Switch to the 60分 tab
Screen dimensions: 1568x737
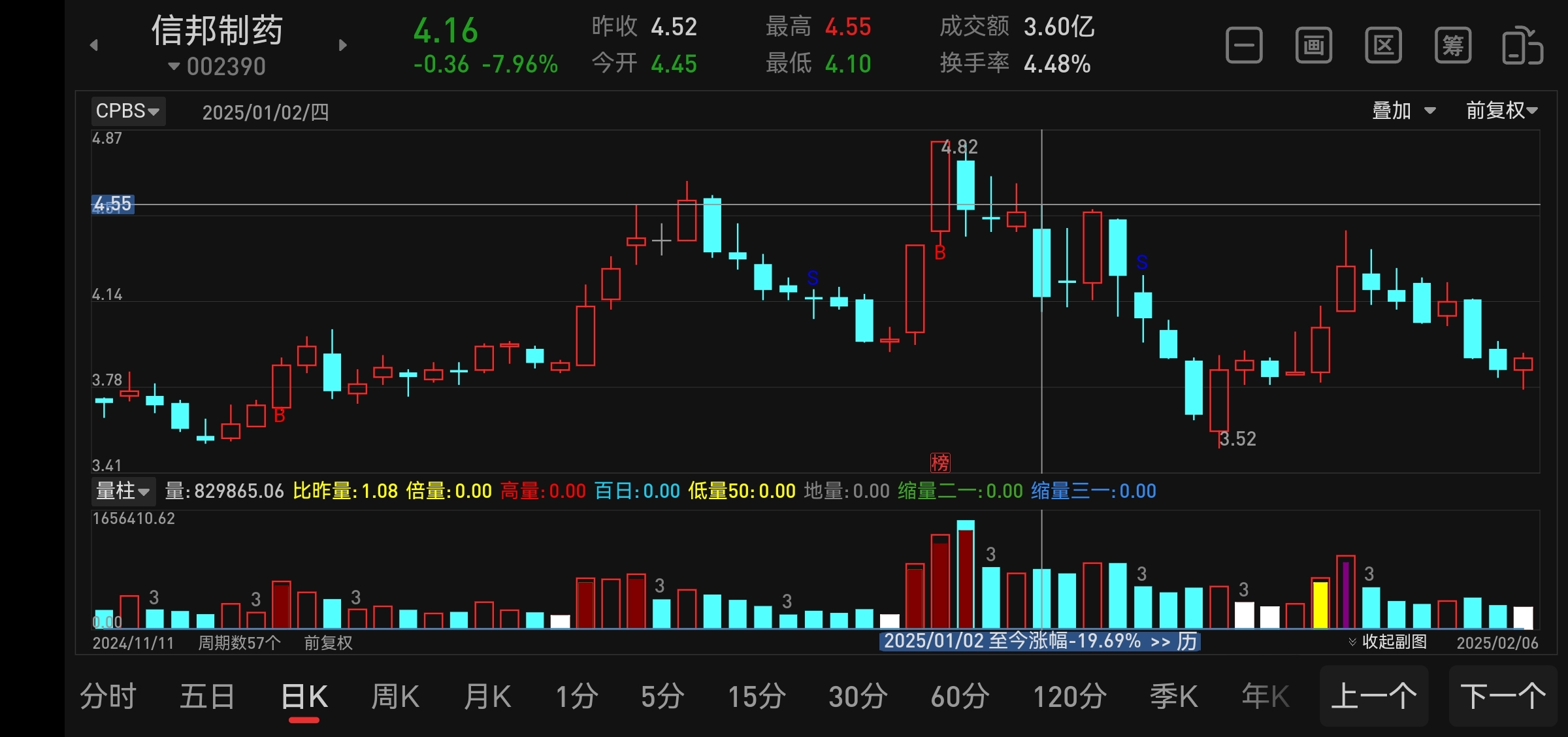pos(960,696)
